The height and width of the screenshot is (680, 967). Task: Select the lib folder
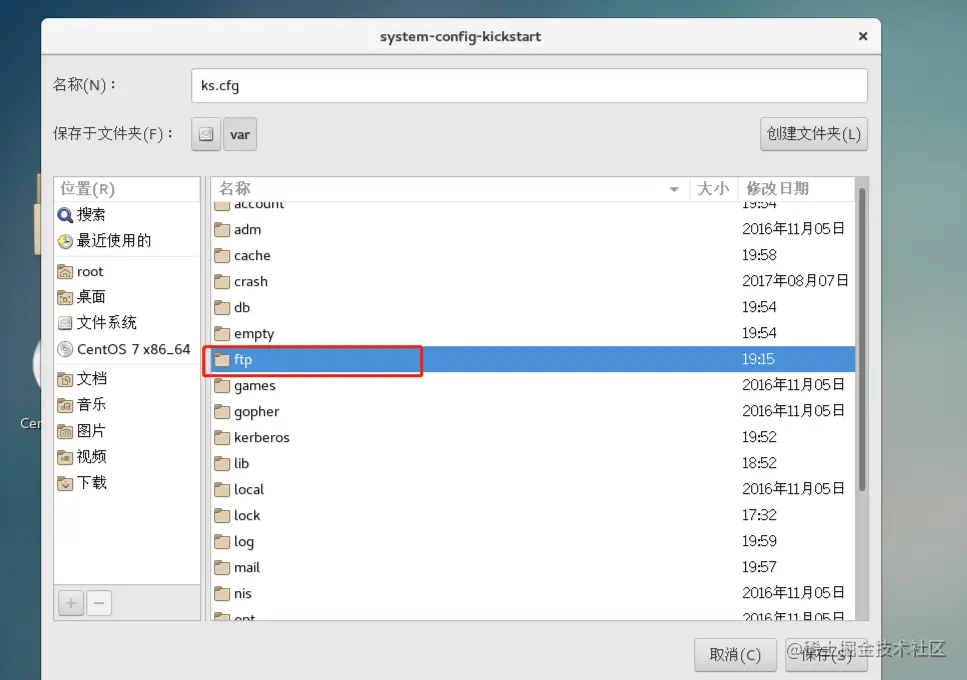533,463
